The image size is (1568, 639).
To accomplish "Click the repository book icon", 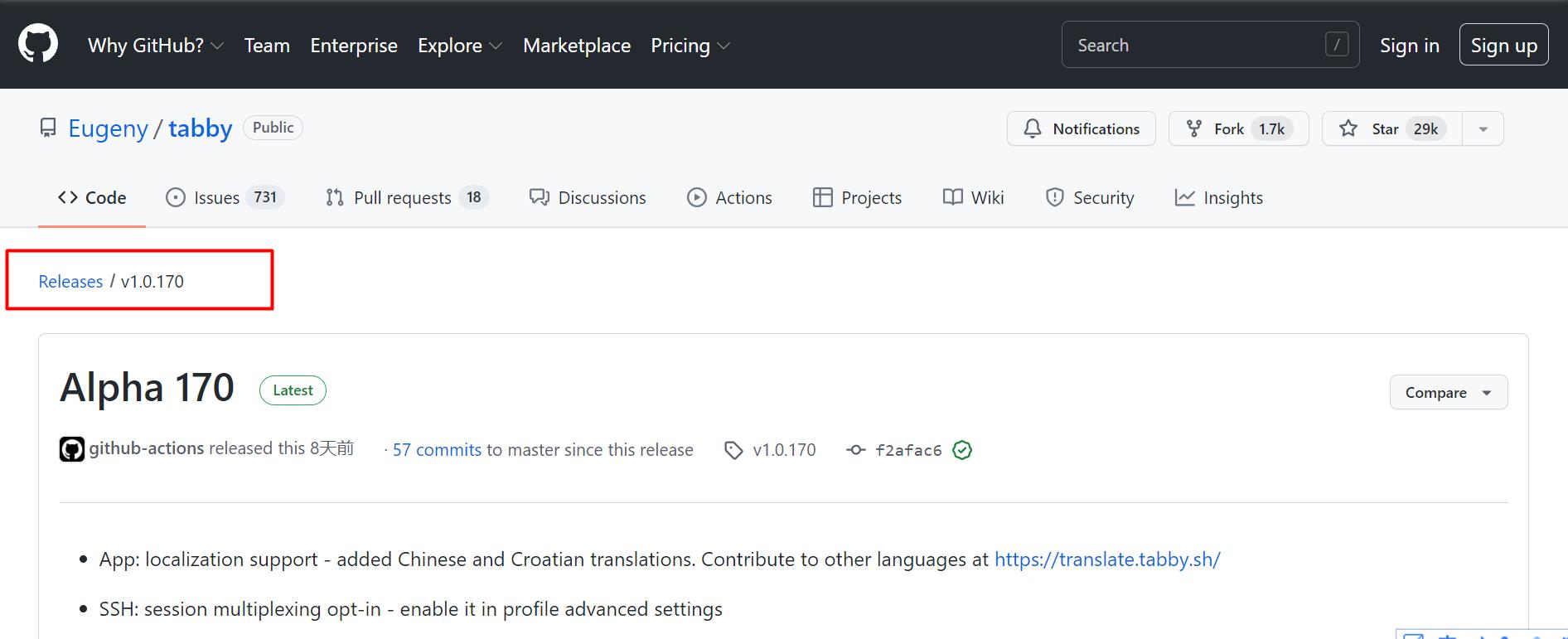I will pos(48,128).
